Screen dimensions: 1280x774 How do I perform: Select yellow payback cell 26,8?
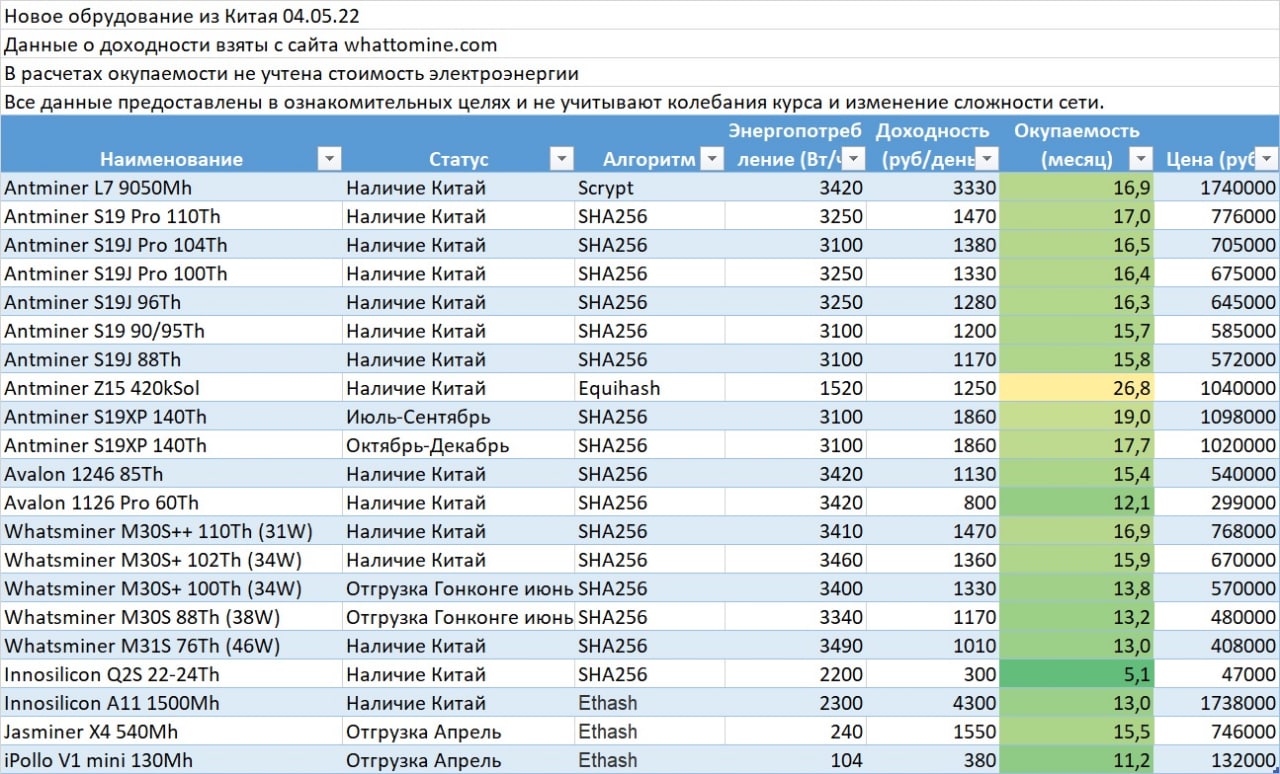point(1077,388)
